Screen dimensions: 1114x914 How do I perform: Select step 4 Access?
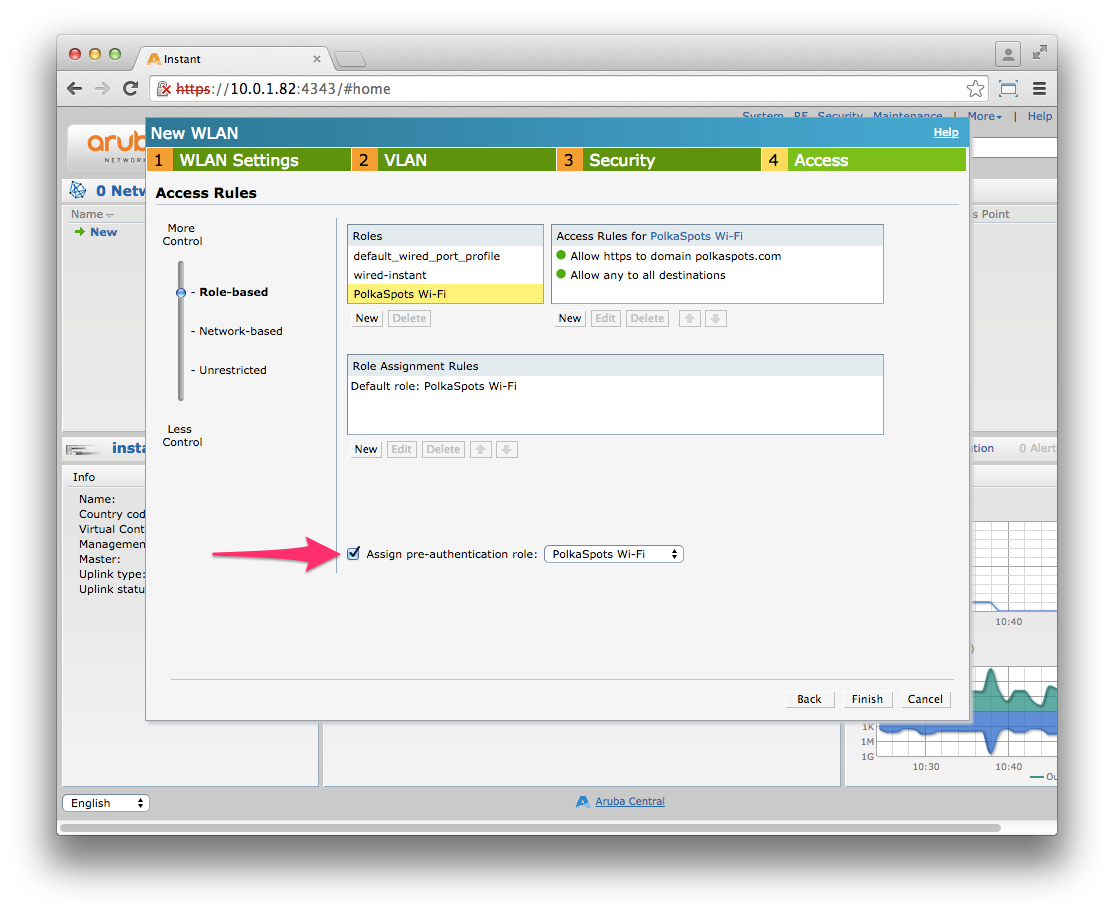(863, 160)
